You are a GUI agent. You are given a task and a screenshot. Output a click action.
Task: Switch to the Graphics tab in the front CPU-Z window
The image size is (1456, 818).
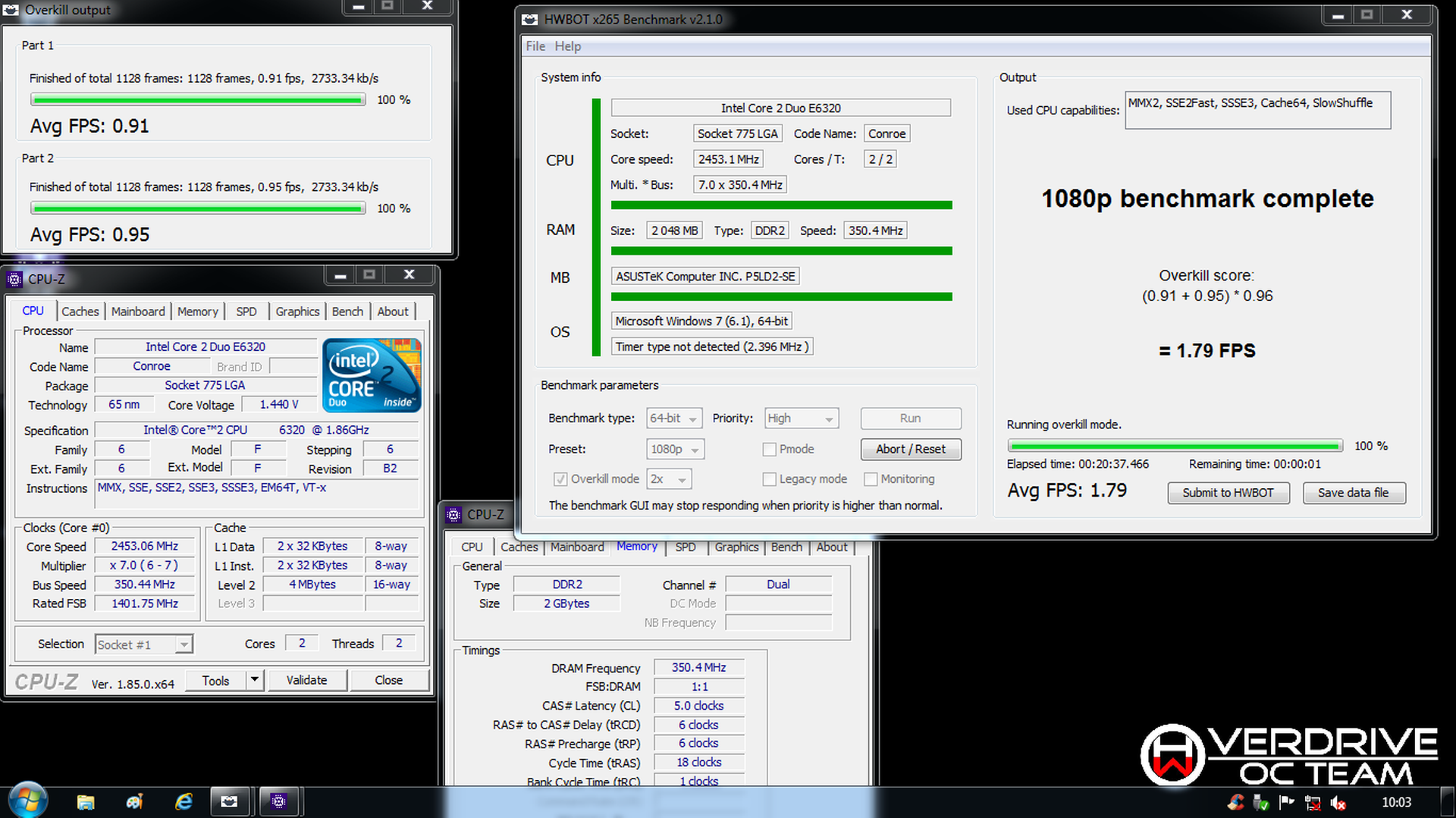pos(297,312)
